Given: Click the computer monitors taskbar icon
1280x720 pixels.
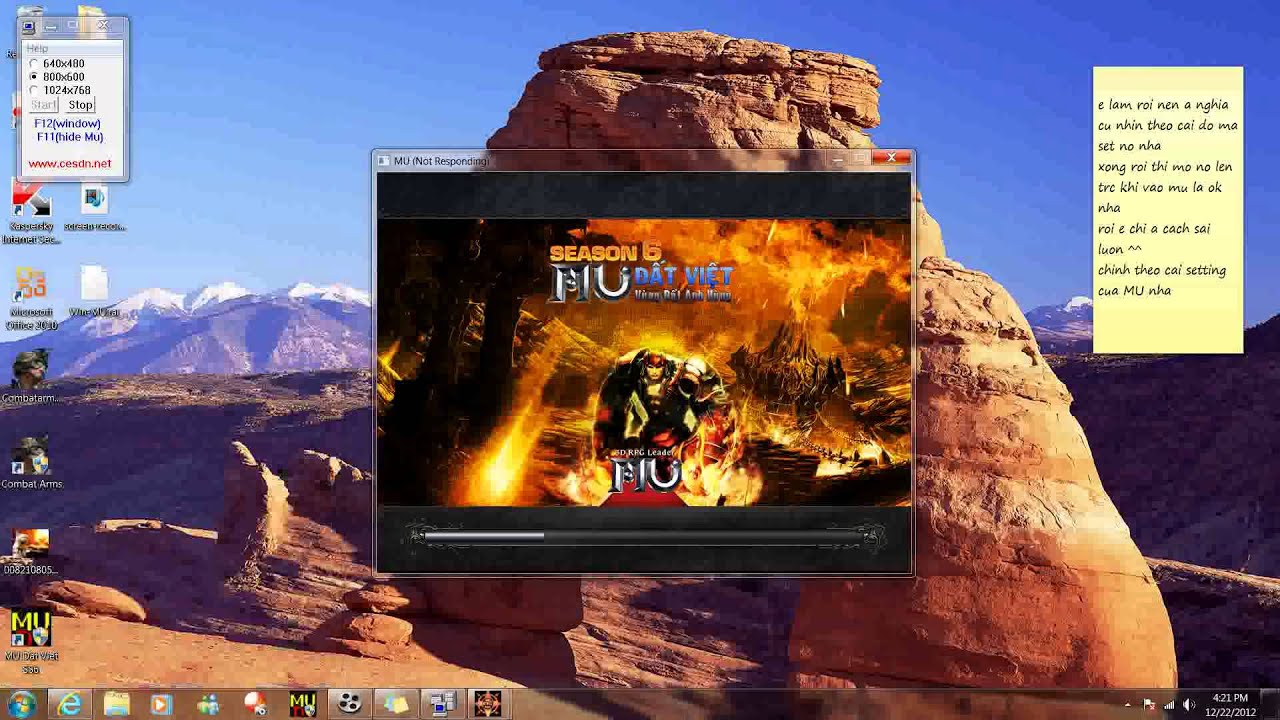Looking at the screenshot, I should (442, 704).
